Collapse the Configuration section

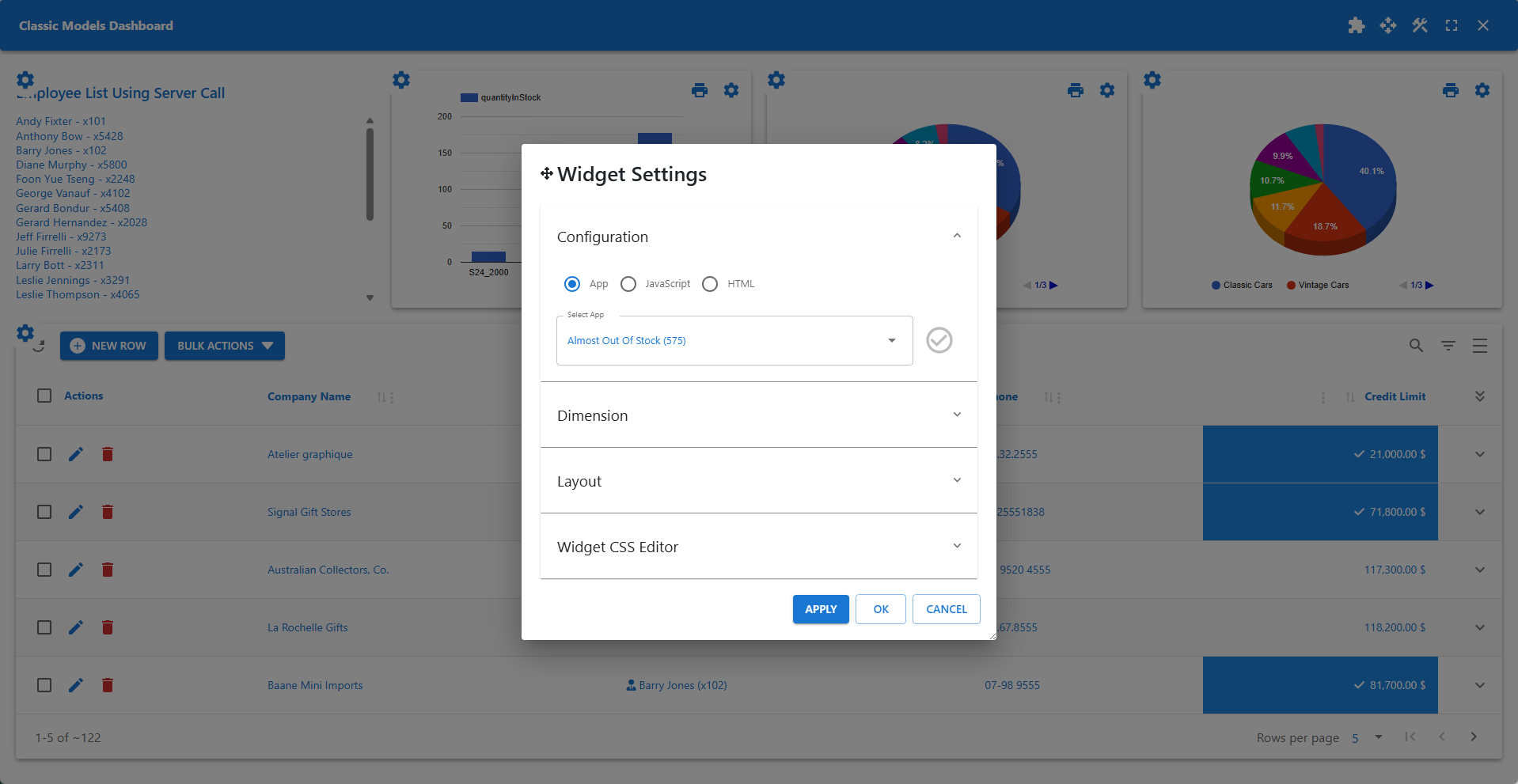click(957, 235)
